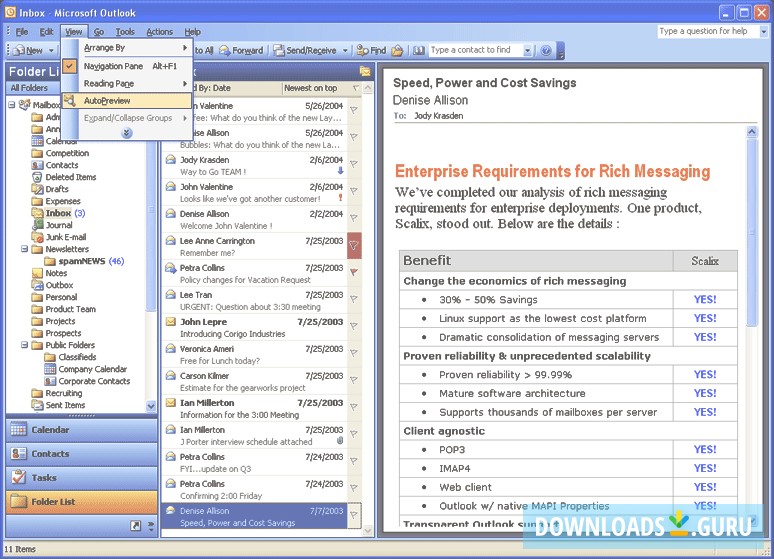Click the Shortcuts icon in navigation strip

pos(136,526)
